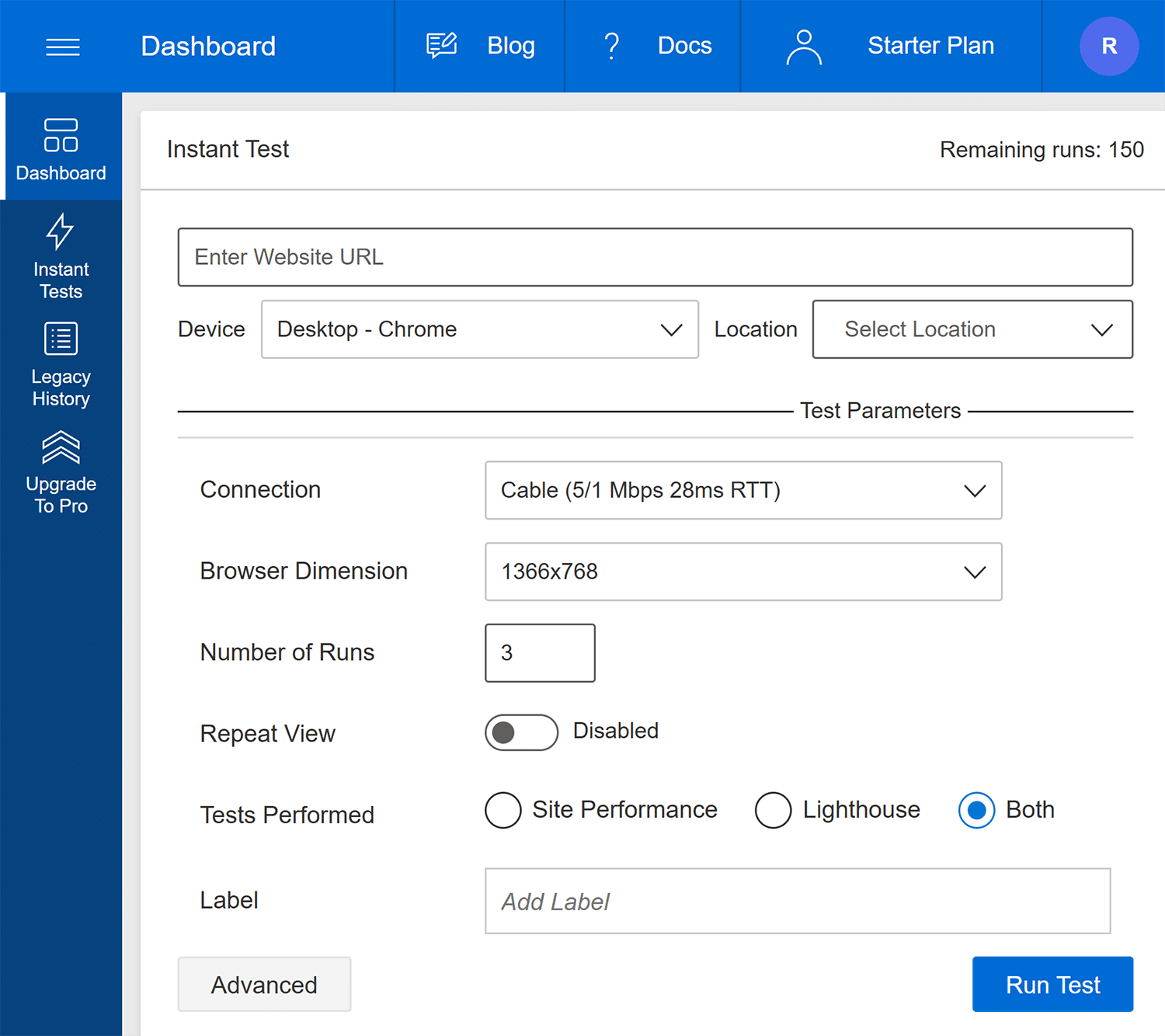
Task: Click the Remaining runs: 150 text
Action: (1042, 149)
